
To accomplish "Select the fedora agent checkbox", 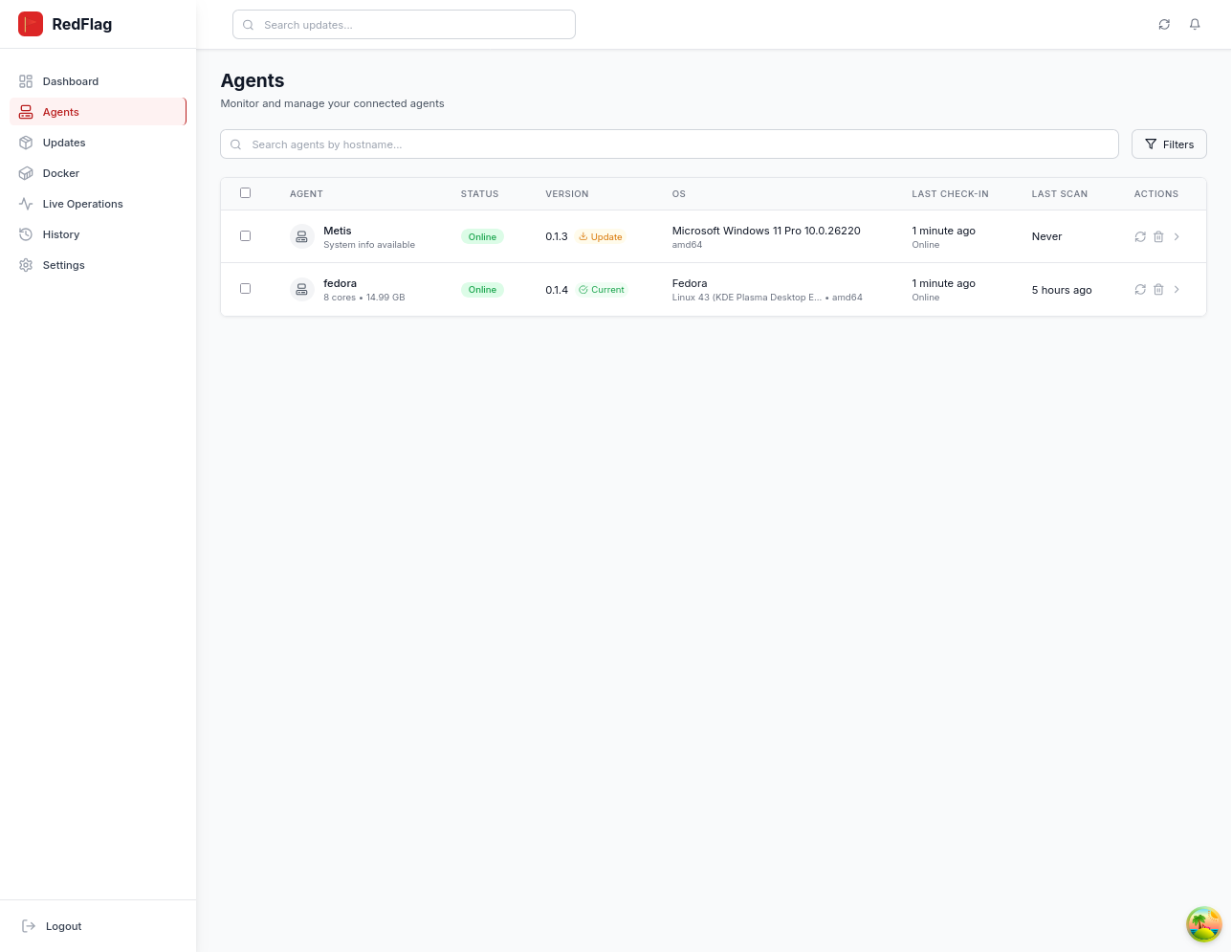I will [246, 289].
